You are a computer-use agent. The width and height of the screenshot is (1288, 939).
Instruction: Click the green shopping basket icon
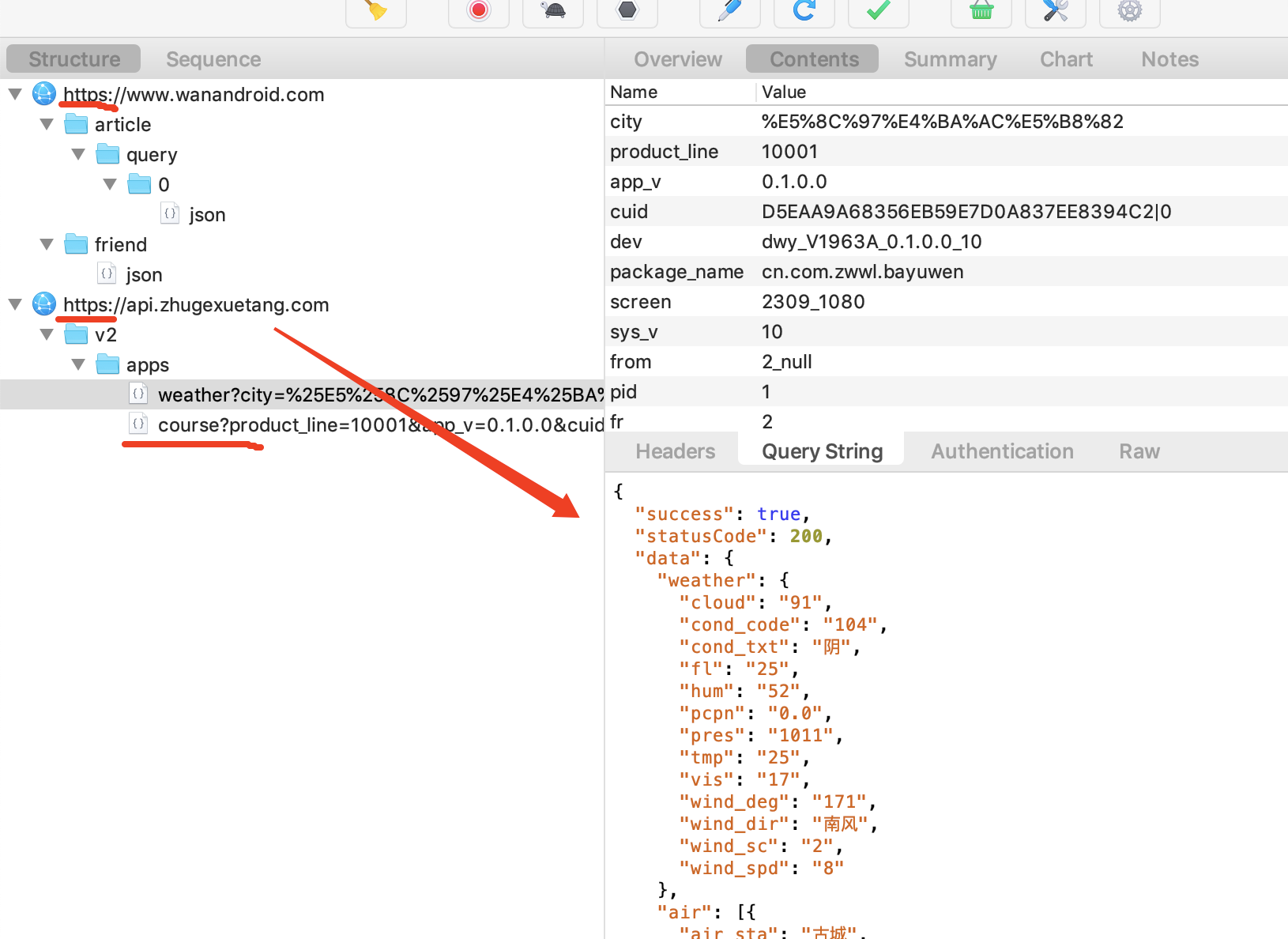(x=981, y=10)
